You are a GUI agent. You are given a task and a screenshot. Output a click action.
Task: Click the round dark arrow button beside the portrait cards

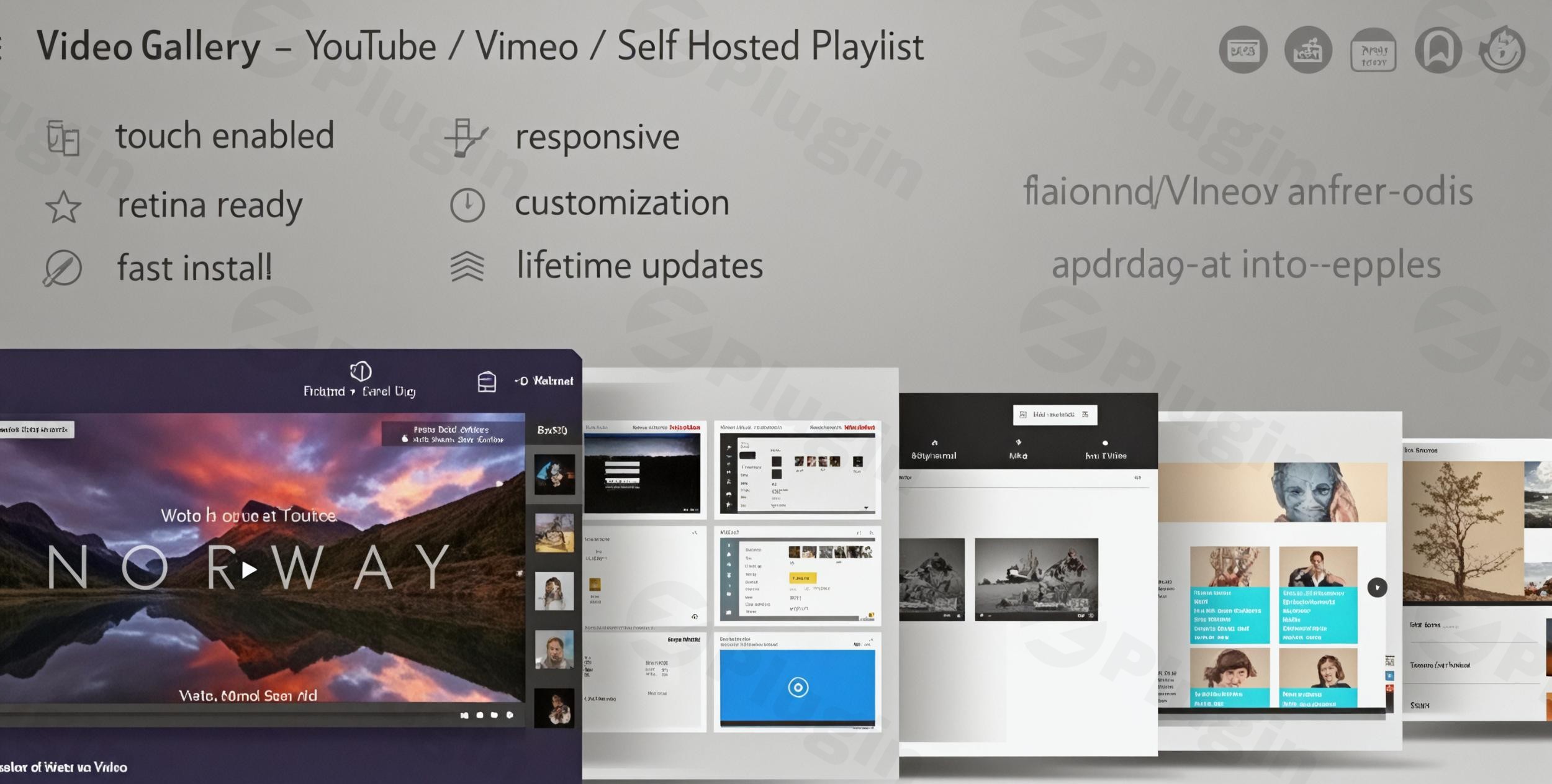(1377, 587)
